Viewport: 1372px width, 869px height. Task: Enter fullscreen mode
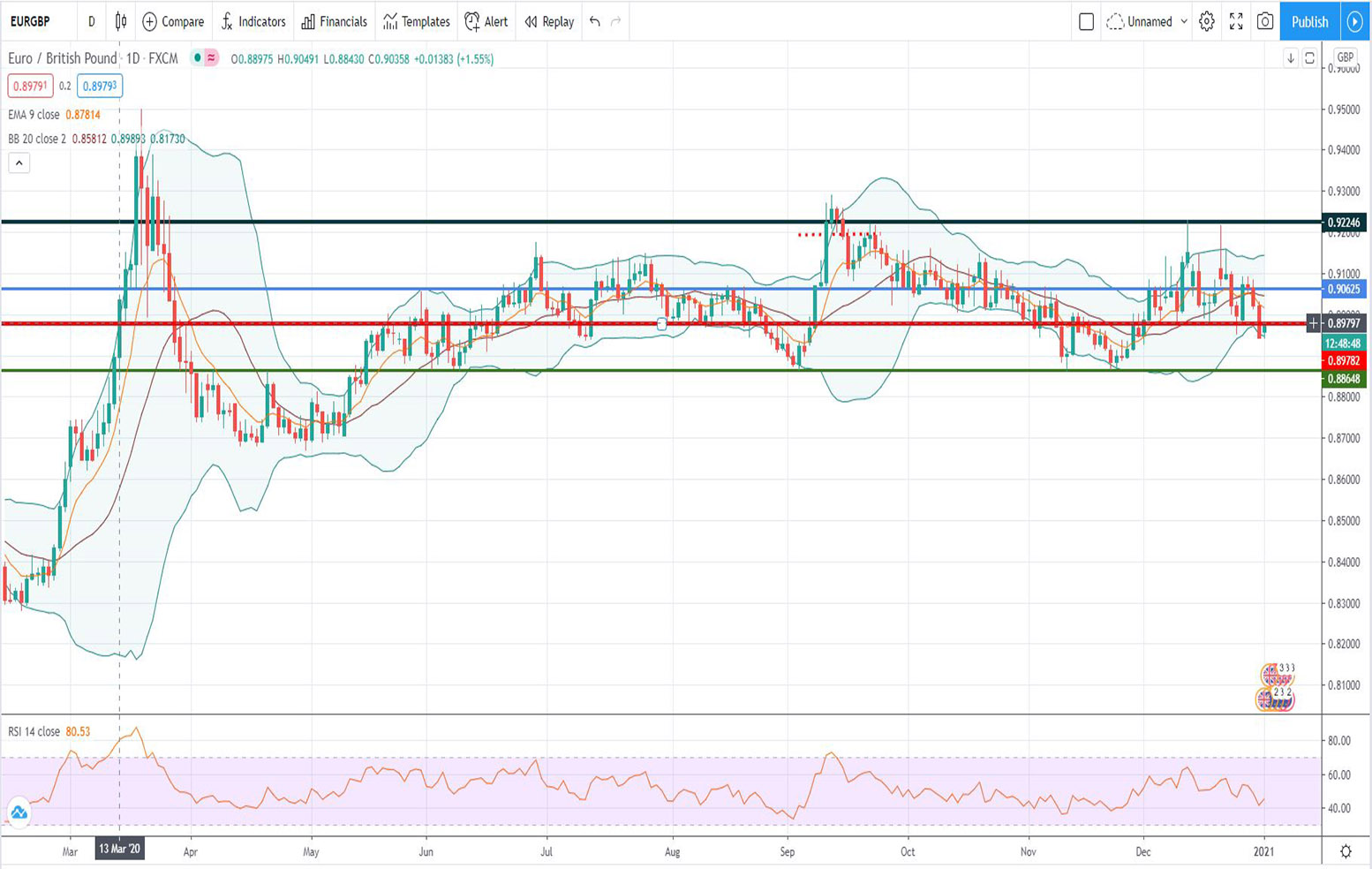[x=1236, y=21]
